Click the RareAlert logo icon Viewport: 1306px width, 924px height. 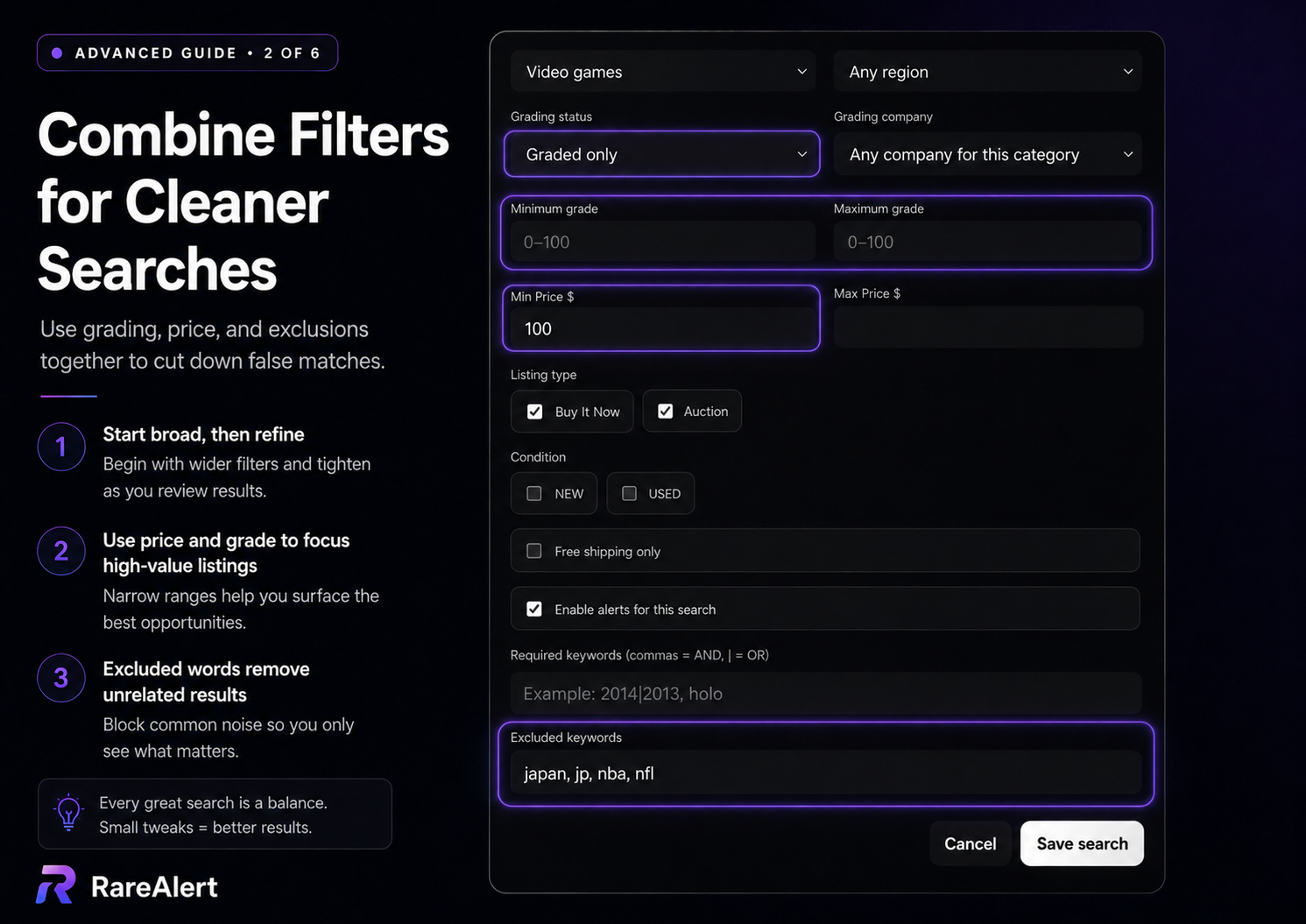click(x=56, y=885)
